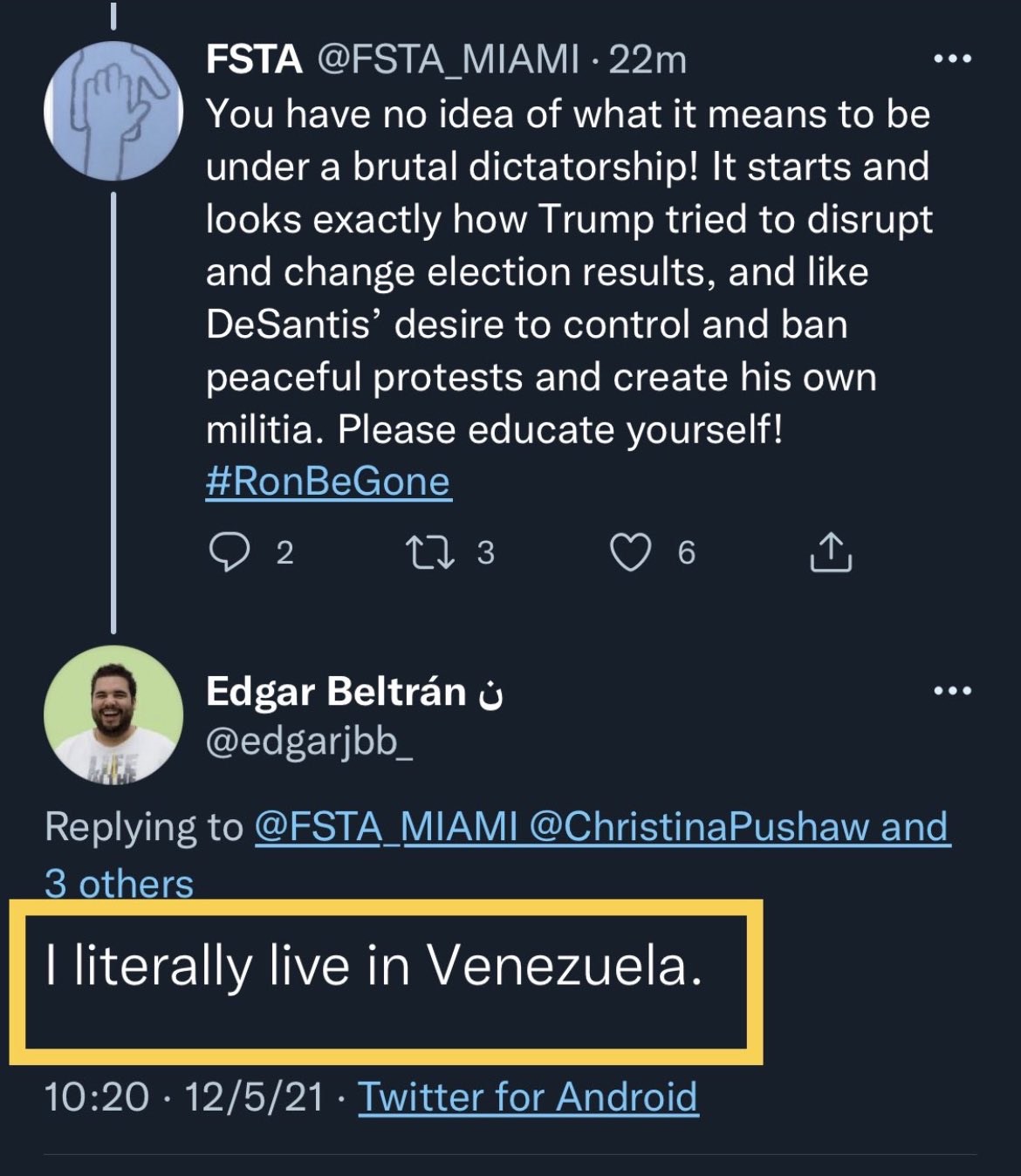Open the #RonBeGone hashtag

point(328,482)
